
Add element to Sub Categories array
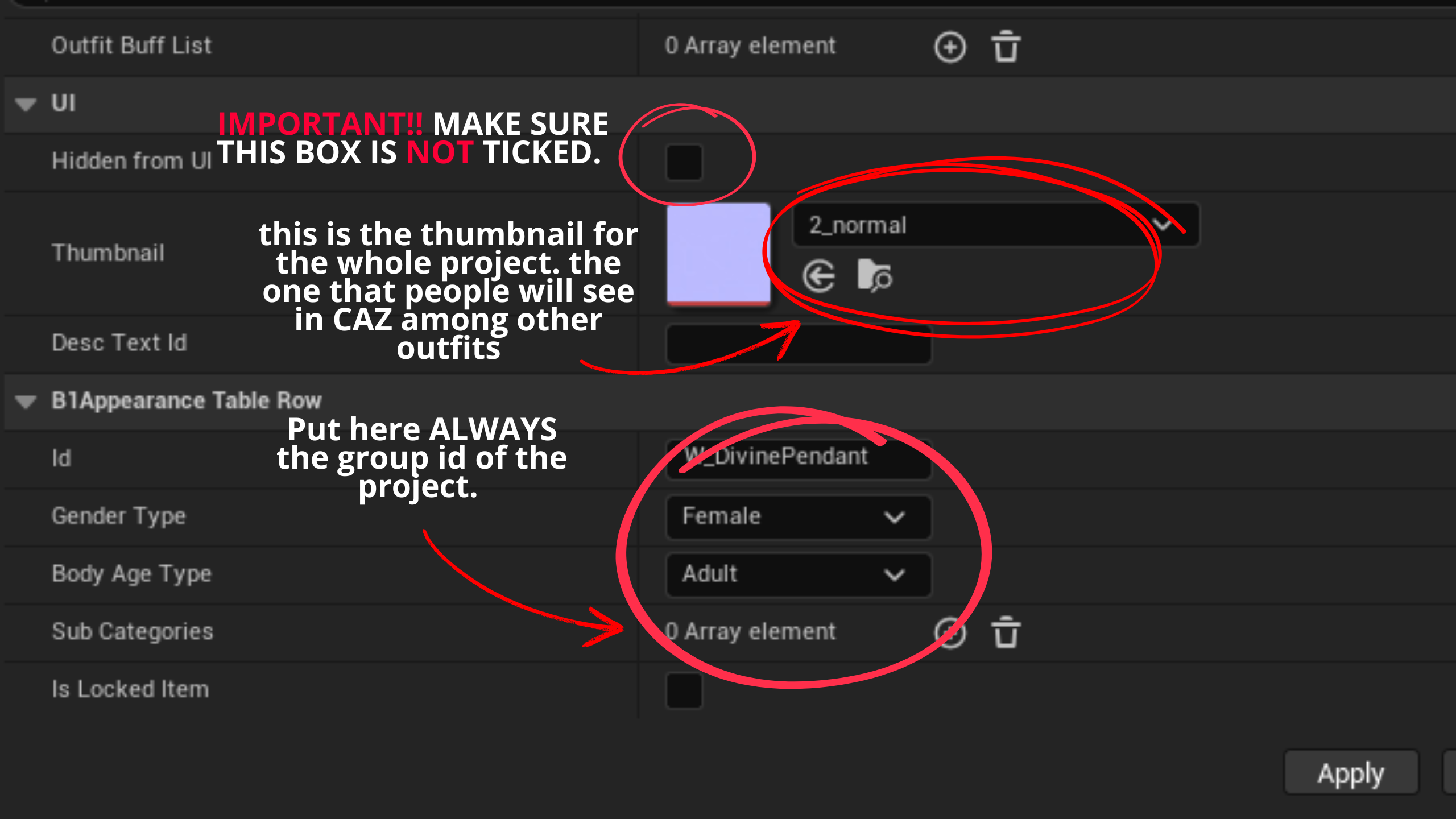click(x=950, y=632)
